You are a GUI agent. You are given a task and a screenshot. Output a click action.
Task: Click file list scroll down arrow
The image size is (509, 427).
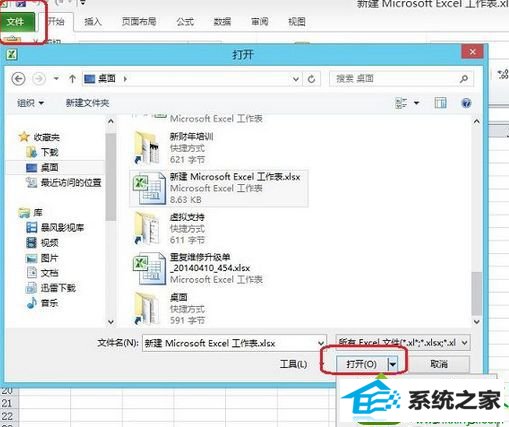477,322
